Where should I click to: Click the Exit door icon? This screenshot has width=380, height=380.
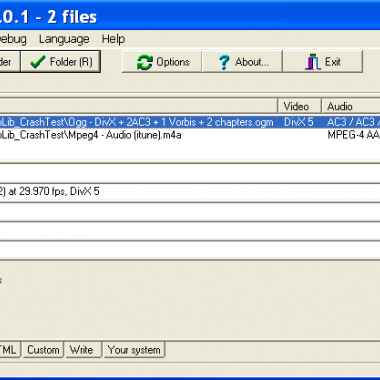coord(313,62)
